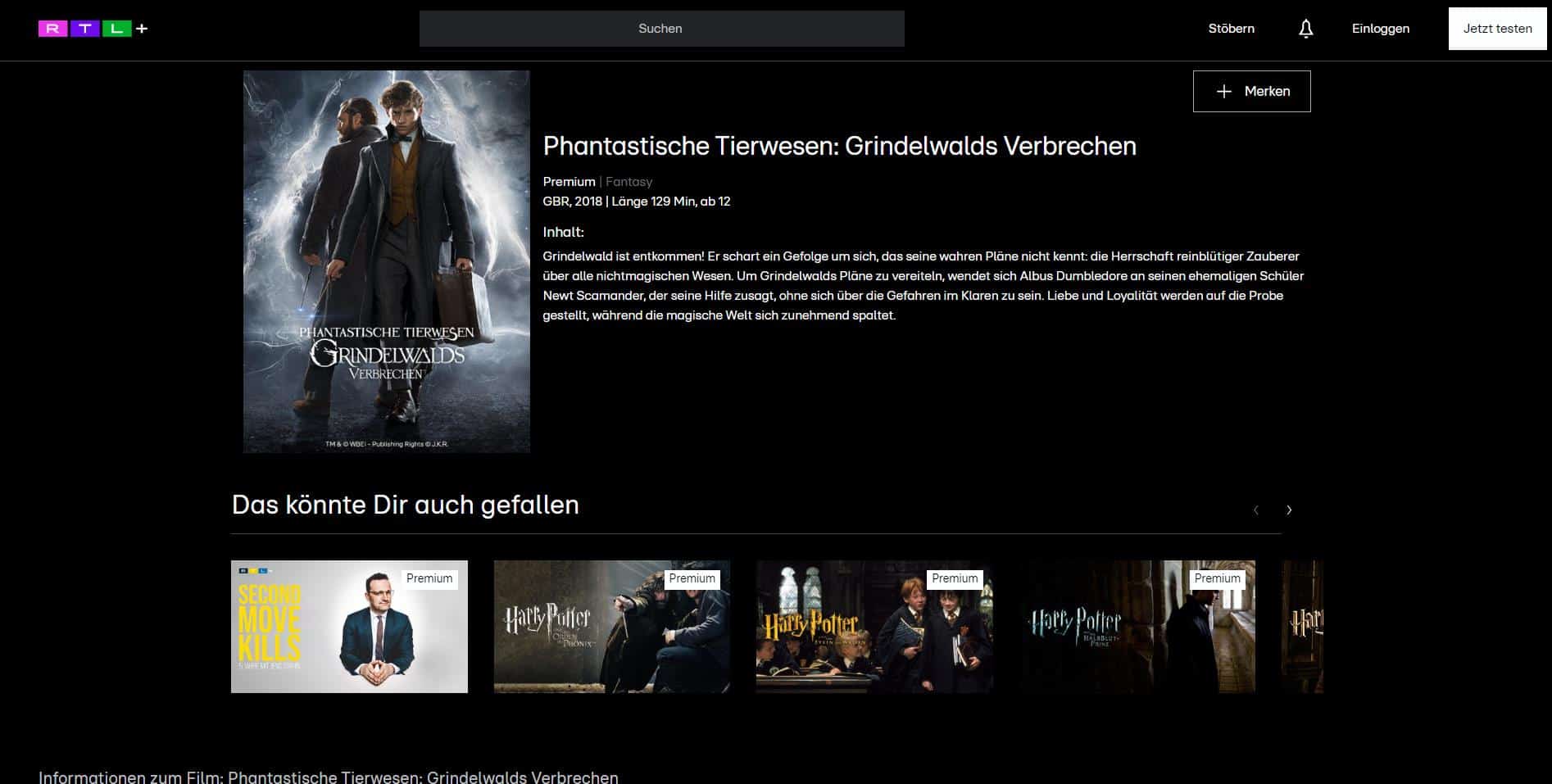The image size is (1552, 784).
Task: Select the film title heading text
Action: coord(839,146)
